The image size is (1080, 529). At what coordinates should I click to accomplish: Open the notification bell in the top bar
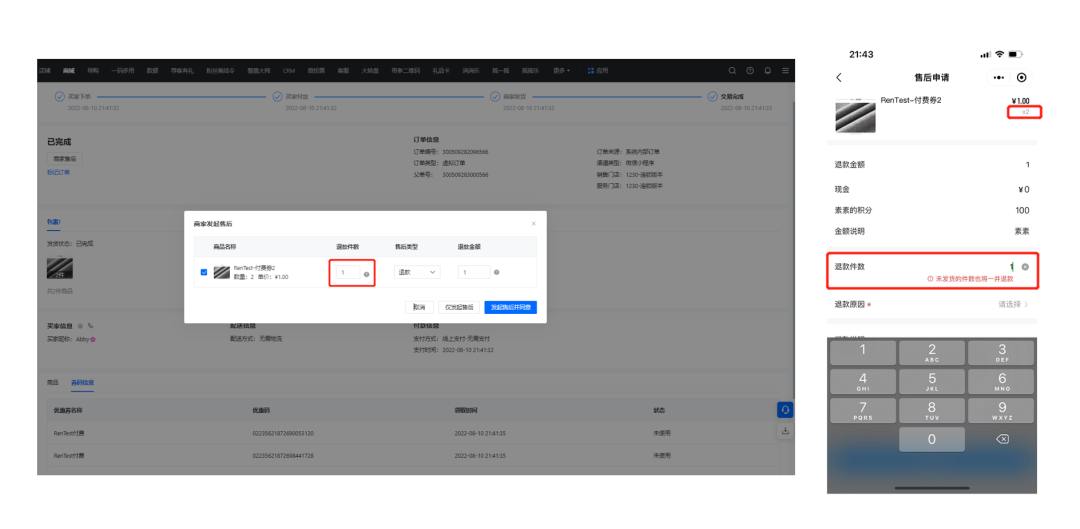(767, 70)
